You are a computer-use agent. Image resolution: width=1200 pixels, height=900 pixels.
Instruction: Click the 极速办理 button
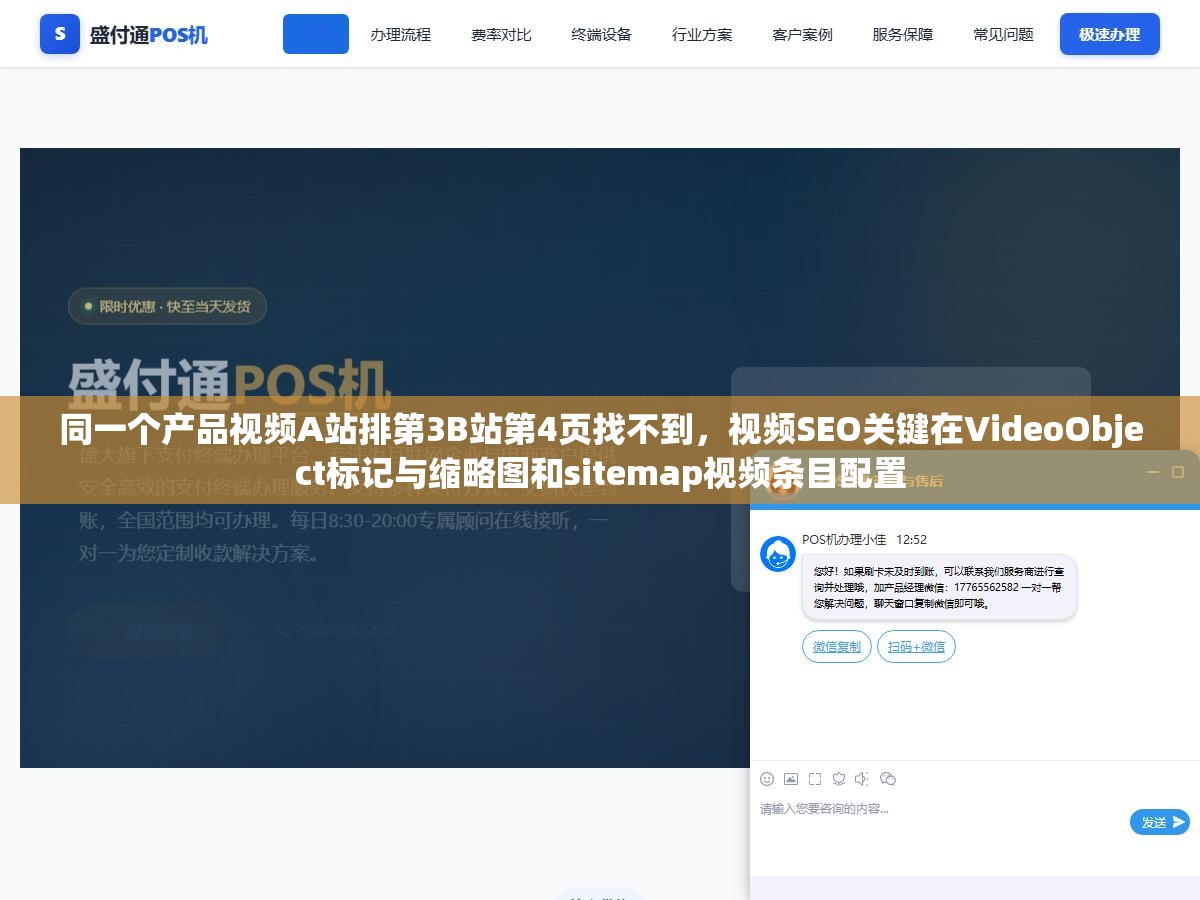click(1110, 34)
